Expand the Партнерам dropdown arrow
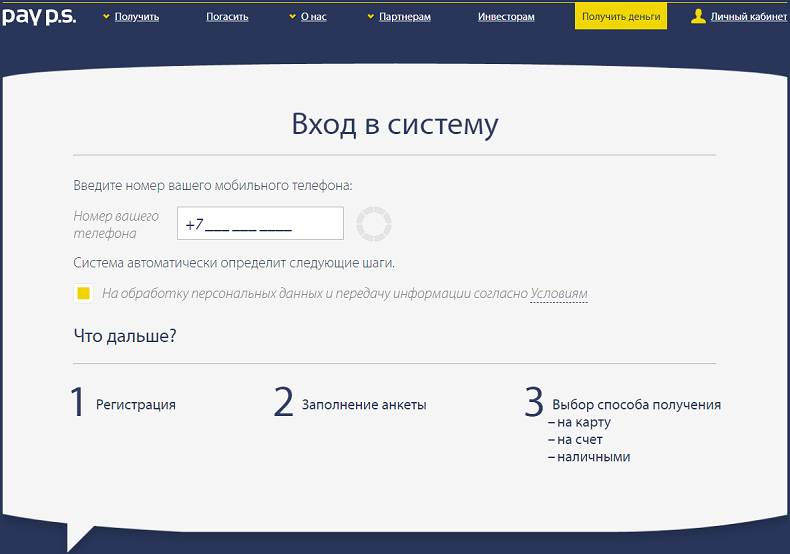 [371, 17]
